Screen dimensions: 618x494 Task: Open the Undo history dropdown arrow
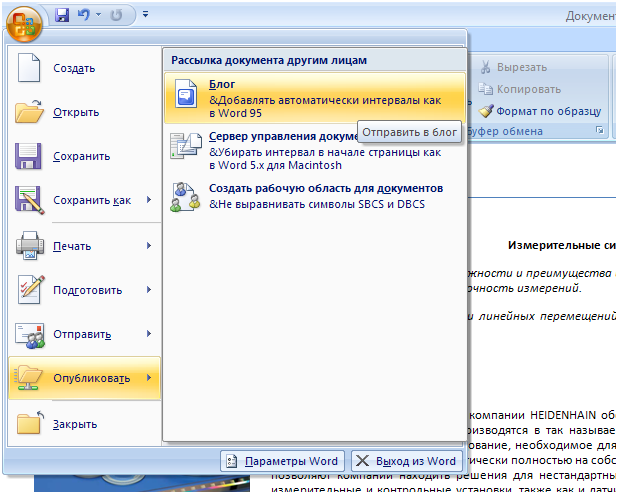[99, 15]
